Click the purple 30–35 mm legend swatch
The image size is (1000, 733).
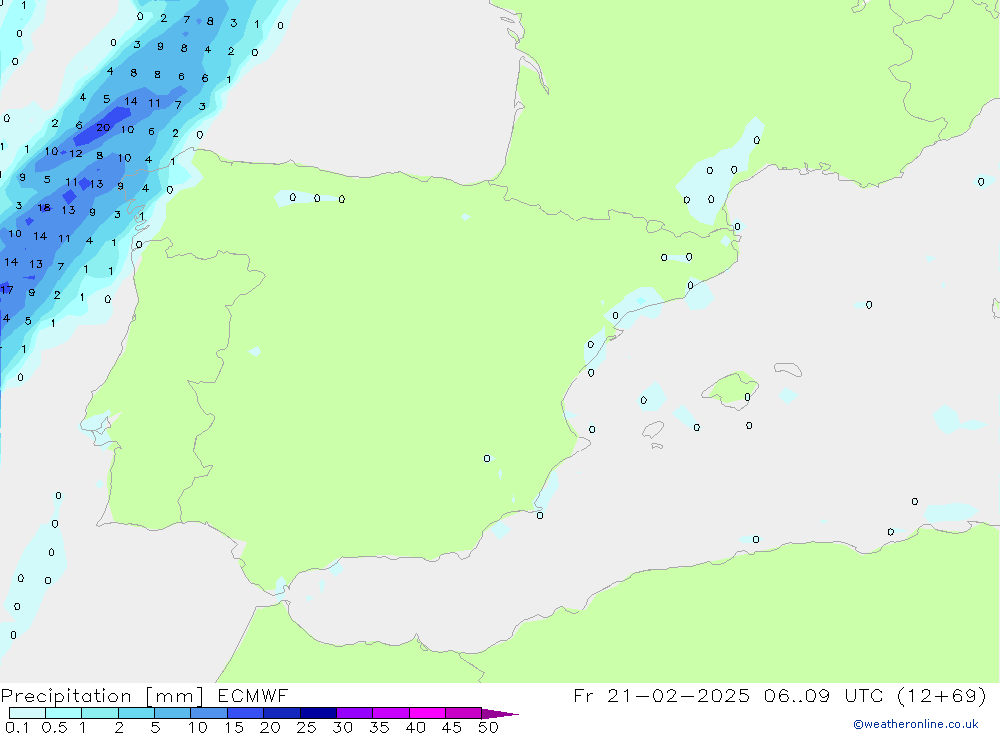click(354, 713)
